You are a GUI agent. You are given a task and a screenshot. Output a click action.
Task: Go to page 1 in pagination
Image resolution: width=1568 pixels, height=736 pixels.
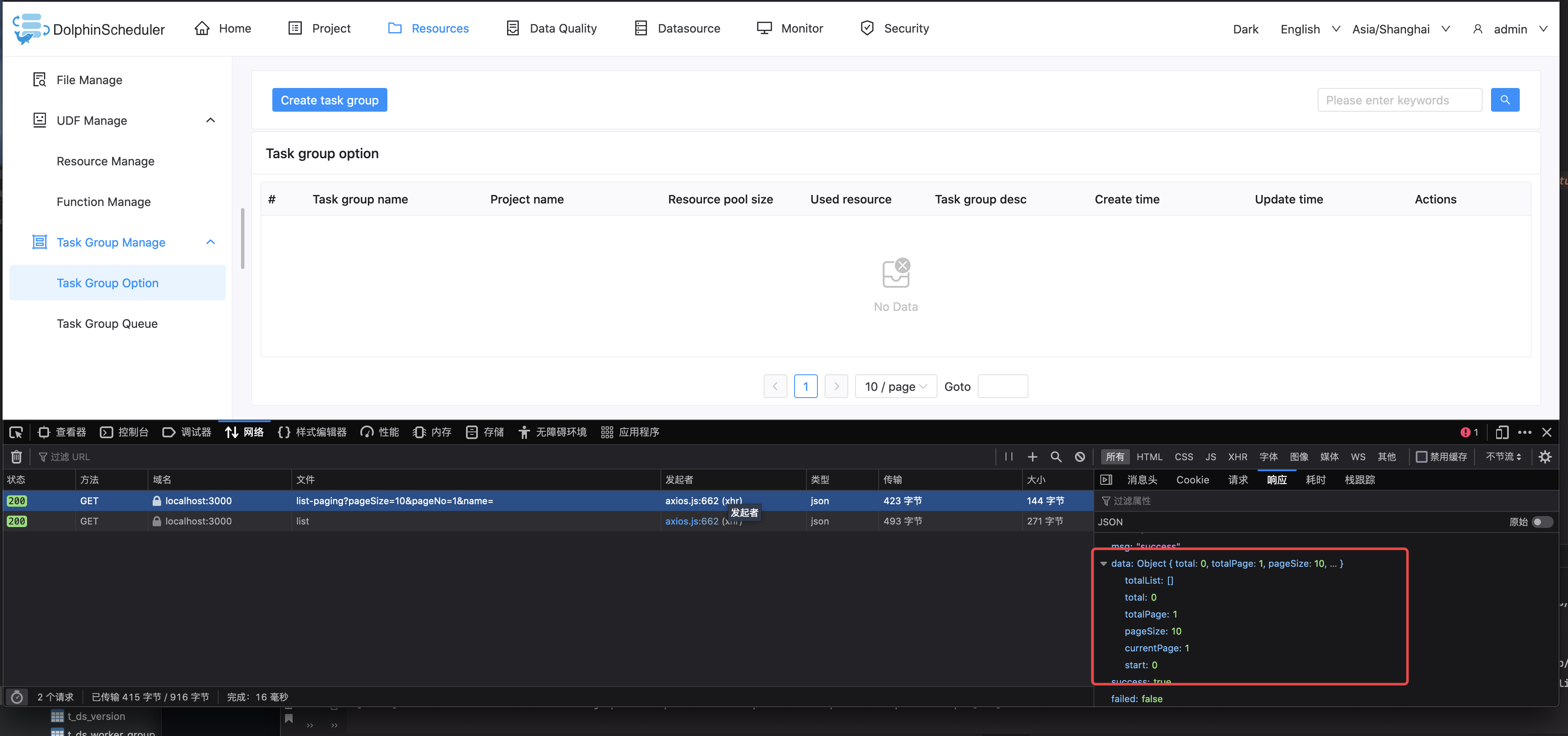click(805, 387)
